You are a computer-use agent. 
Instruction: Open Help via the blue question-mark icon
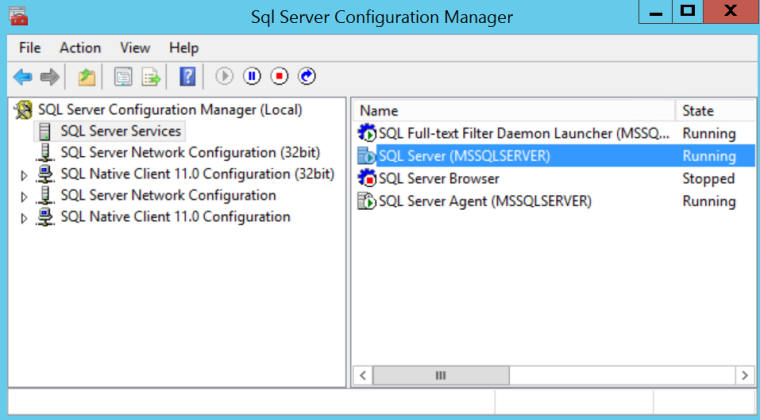[x=188, y=77]
